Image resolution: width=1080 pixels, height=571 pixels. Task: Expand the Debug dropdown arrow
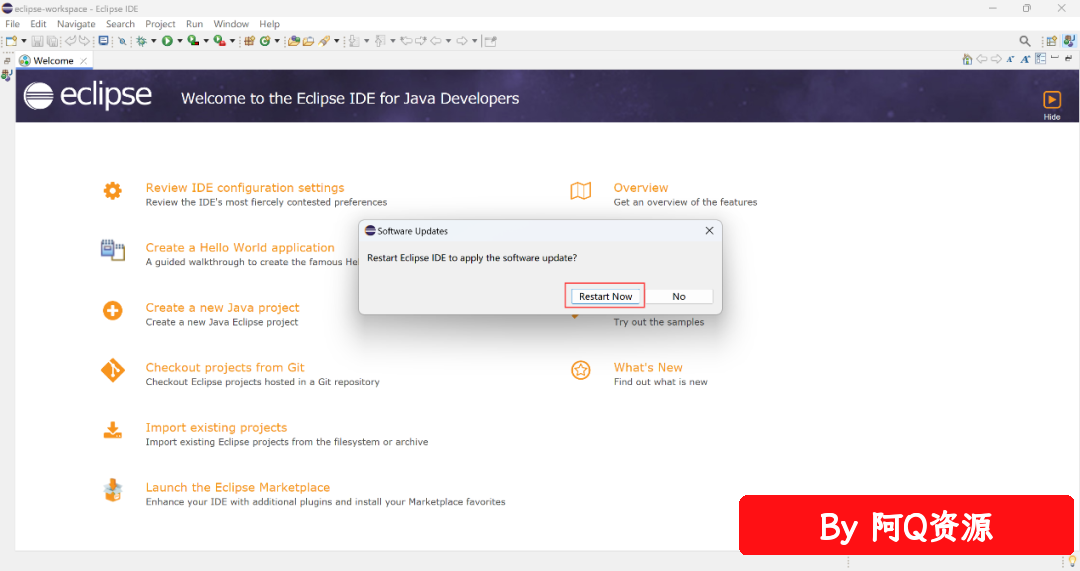point(154,41)
